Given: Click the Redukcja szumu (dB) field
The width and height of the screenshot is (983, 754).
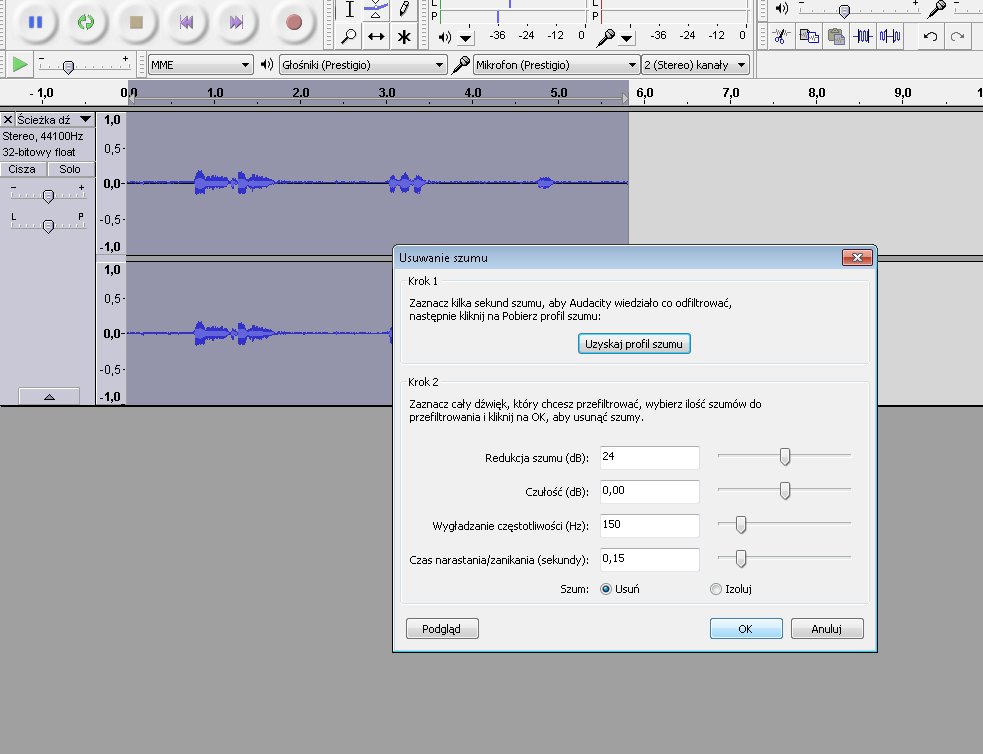Looking at the screenshot, I should [649, 458].
